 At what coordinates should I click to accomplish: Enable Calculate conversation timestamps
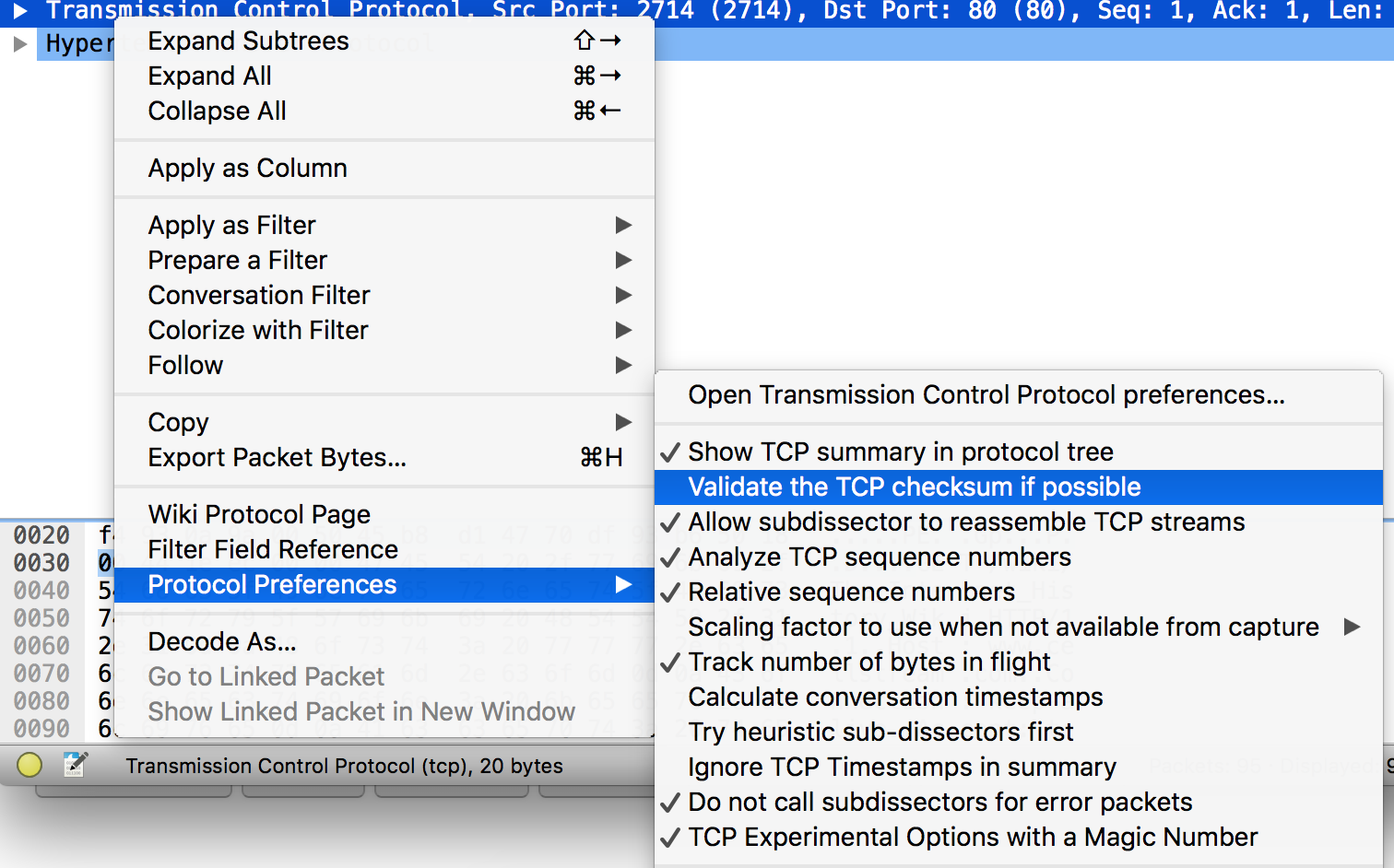[x=894, y=698]
